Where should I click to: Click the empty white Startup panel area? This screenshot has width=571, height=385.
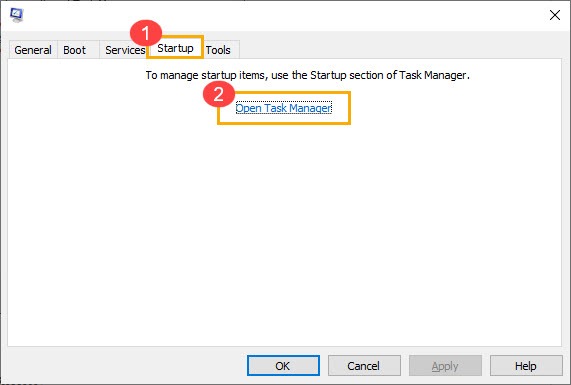284,233
